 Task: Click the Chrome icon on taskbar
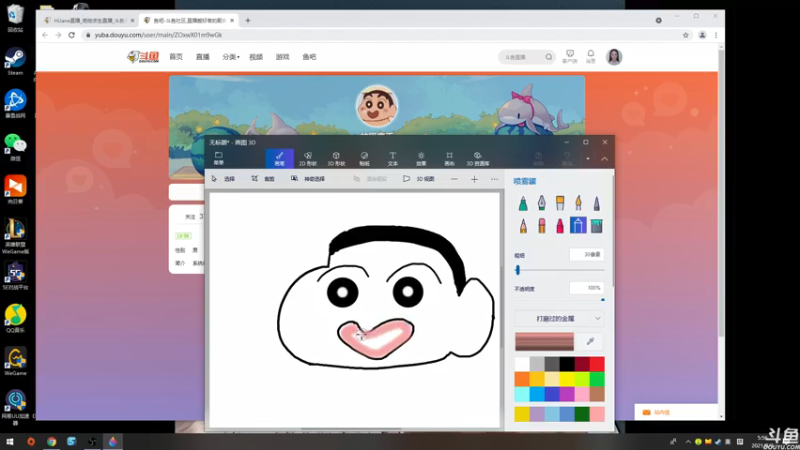click(52, 441)
